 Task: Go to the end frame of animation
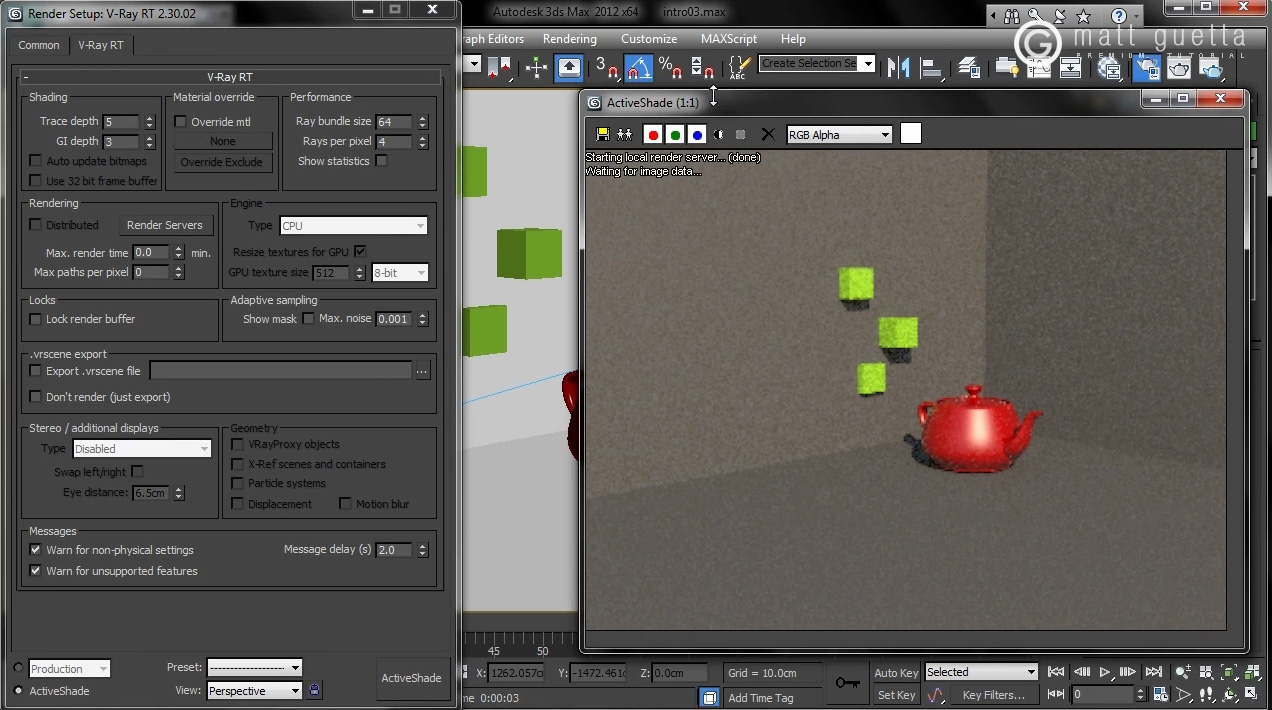point(1154,672)
